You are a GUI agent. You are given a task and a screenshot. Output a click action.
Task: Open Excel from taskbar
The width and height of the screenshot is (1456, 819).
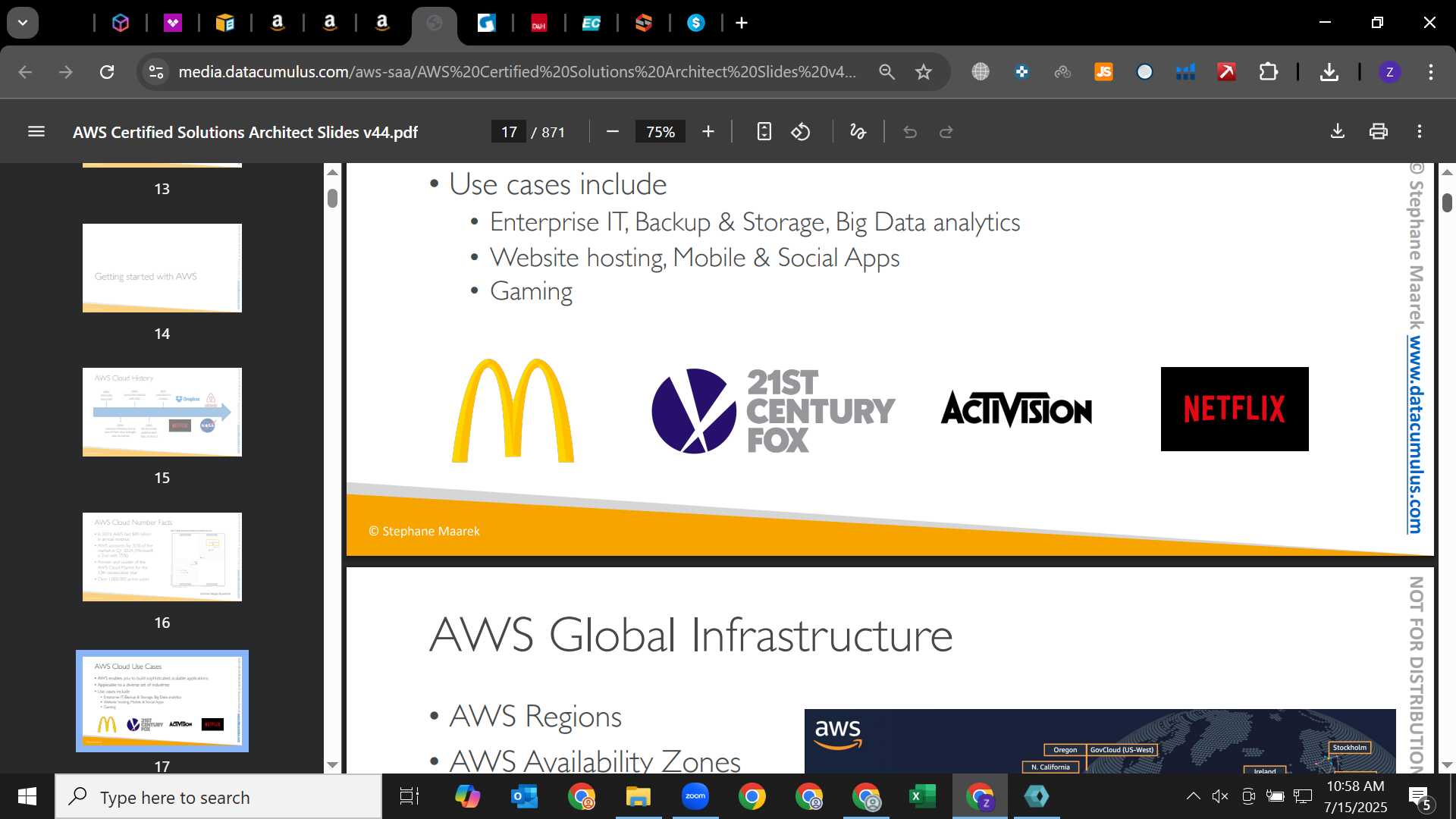(922, 797)
